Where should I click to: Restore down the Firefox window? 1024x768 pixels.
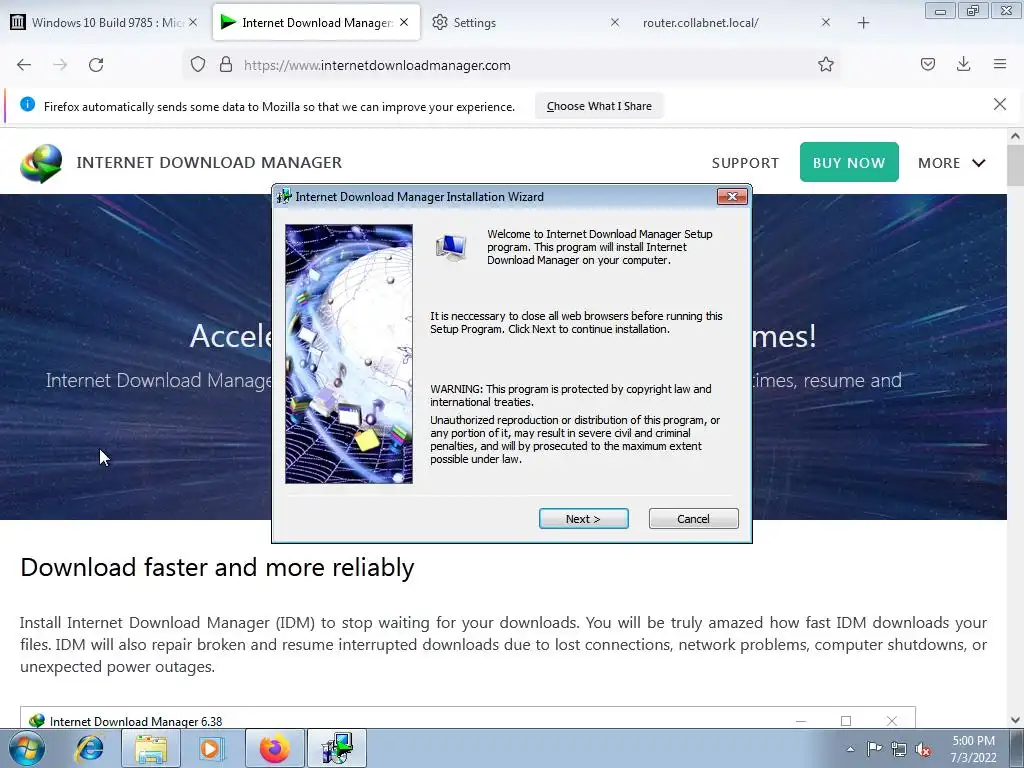click(973, 11)
